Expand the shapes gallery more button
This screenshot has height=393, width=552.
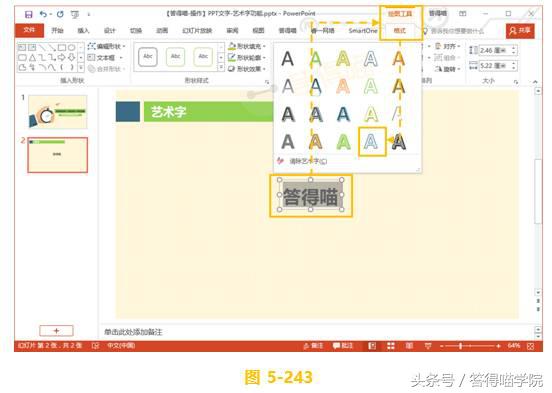coord(81,67)
